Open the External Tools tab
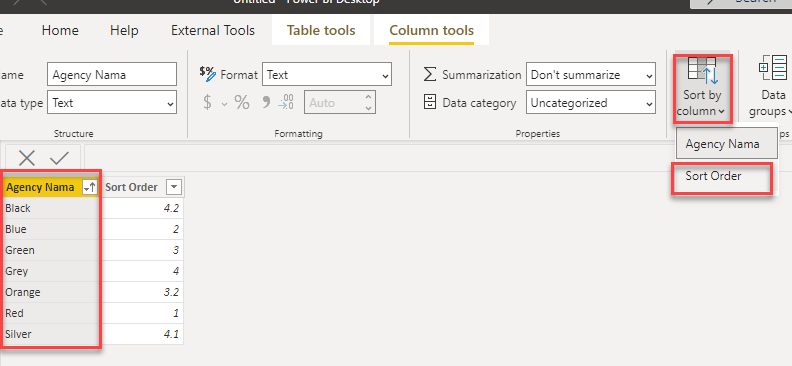 click(x=213, y=30)
